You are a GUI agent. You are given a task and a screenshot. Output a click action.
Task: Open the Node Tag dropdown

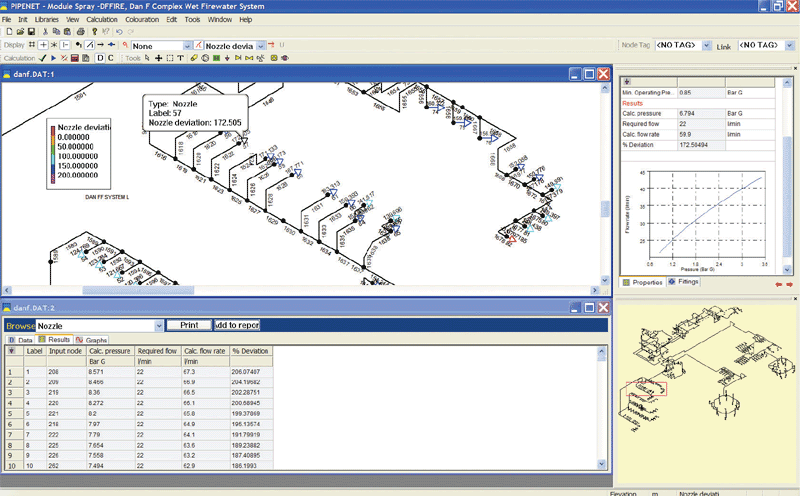point(707,45)
